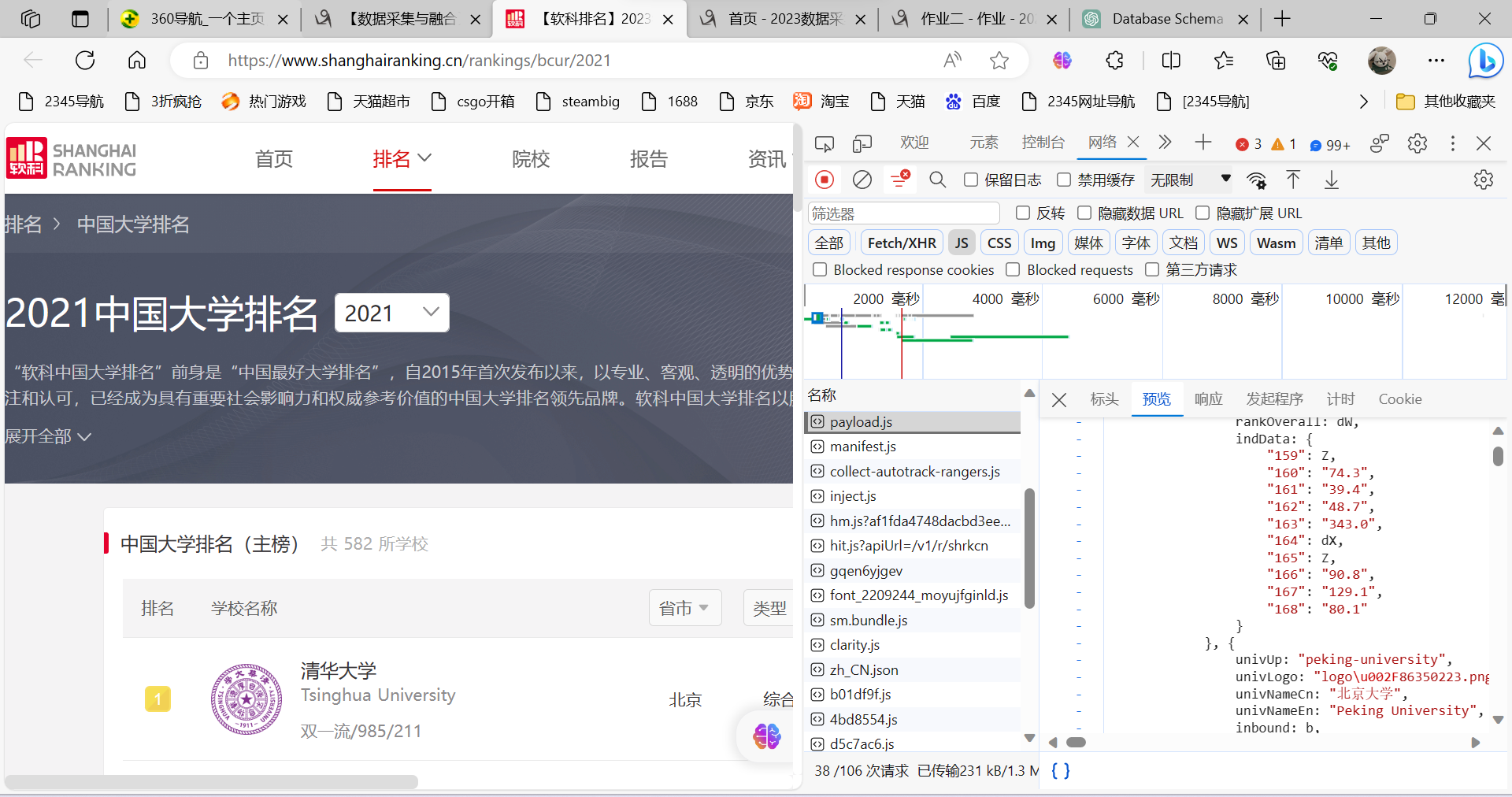The height and width of the screenshot is (797, 1512).
Task: Open DevTools settings gear icon
Action: click(x=1417, y=143)
